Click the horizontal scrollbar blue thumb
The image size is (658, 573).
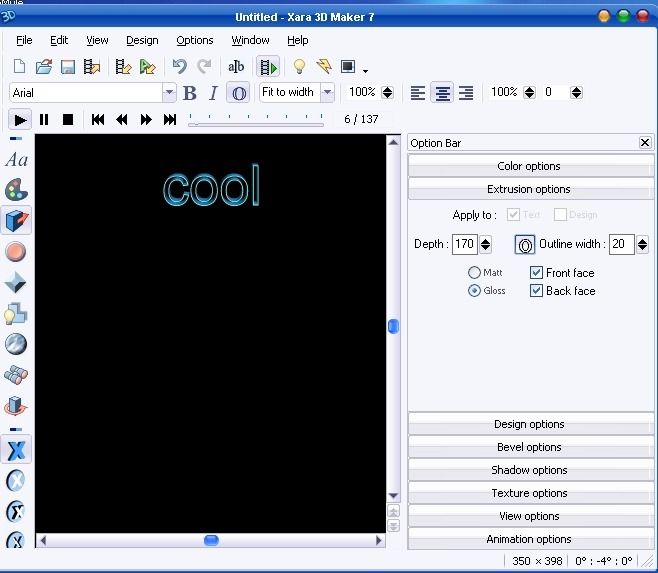211,540
